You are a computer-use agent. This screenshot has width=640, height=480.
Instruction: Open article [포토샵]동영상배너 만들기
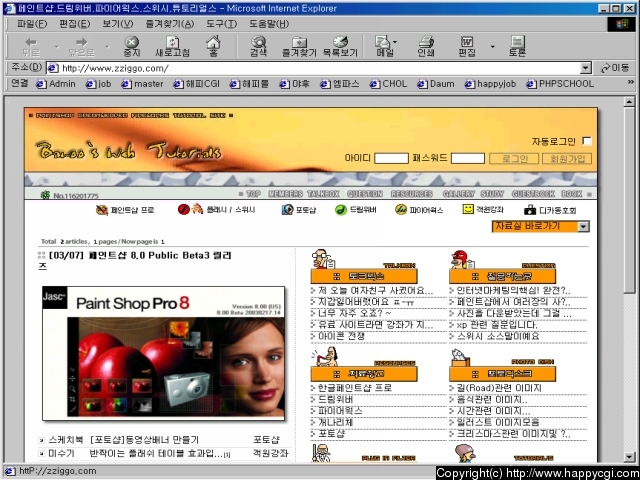click(x=144, y=440)
